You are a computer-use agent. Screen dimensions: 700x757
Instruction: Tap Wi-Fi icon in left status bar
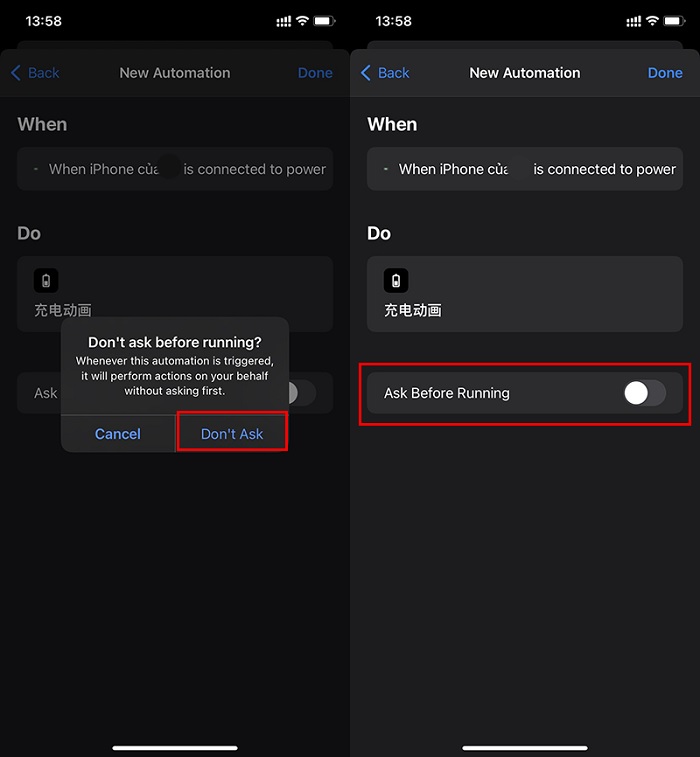[x=302, y=21]
